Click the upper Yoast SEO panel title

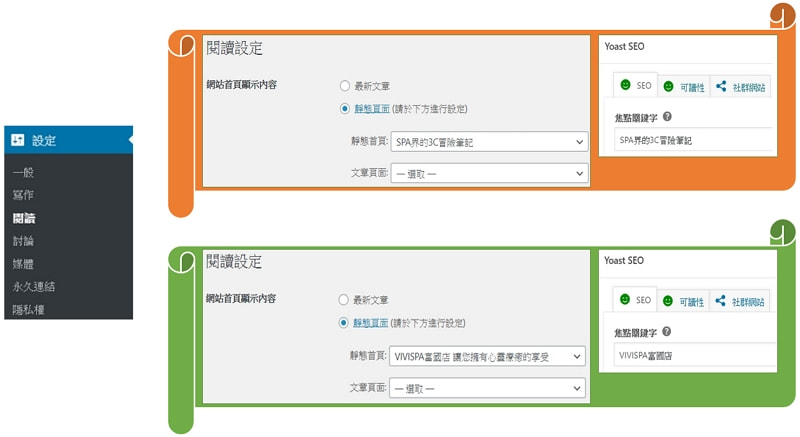pos(624,46)
